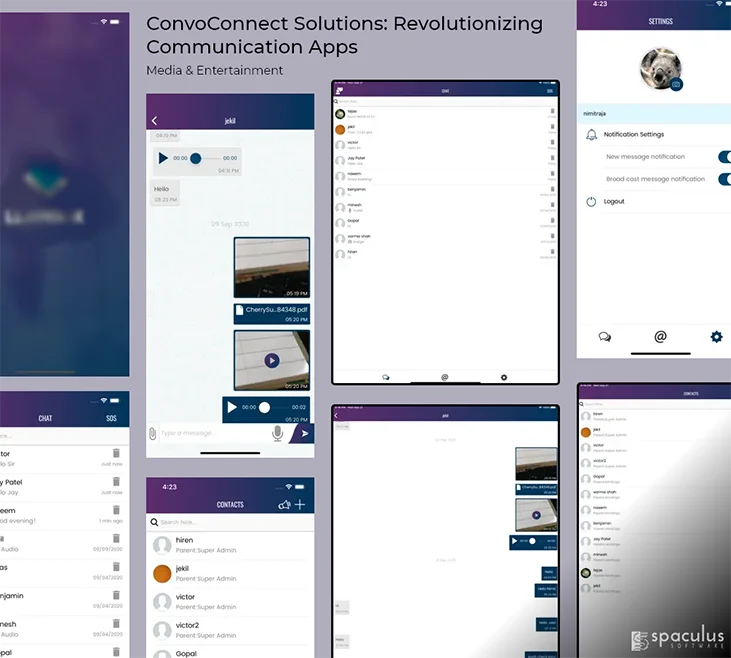Delete the 09/09/2020 Audio chat in phone list
Screen dimensions: 731x658
tap(116, 538)
